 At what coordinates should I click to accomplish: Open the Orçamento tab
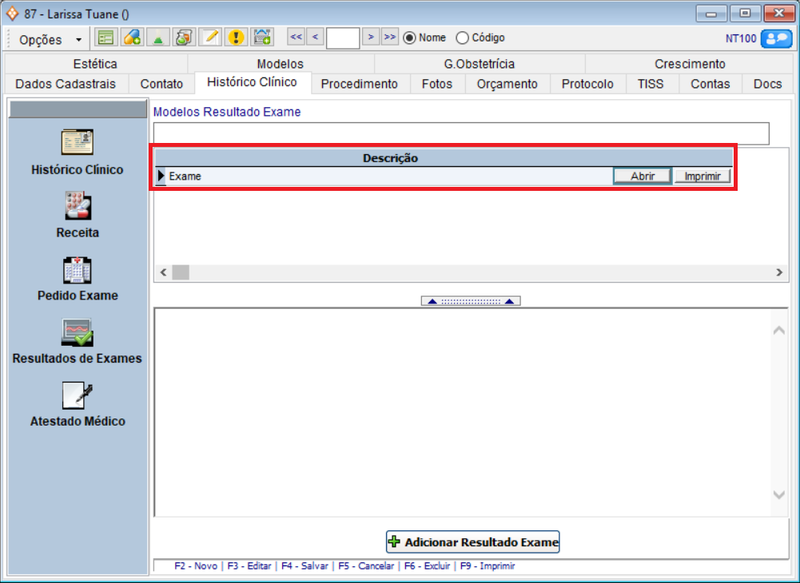pyautogui.click(x=507, y=84)
